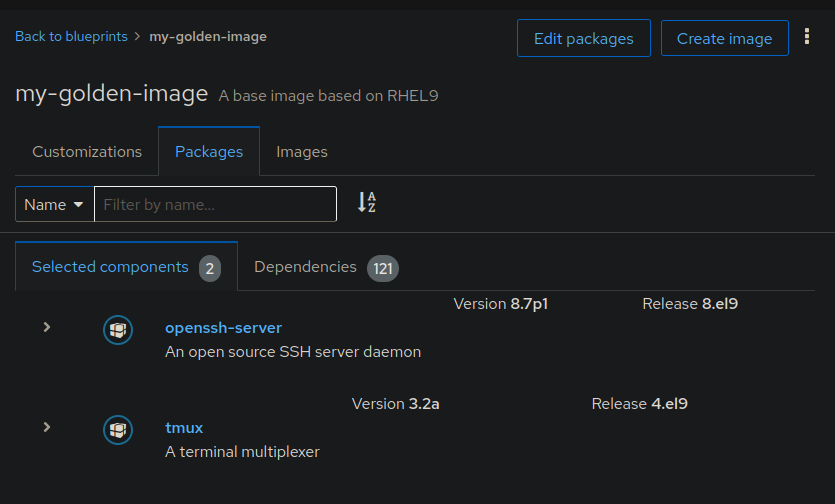Click the Dependencies count badge 121
The image size is (835, 504).
[x=382, y=269]
